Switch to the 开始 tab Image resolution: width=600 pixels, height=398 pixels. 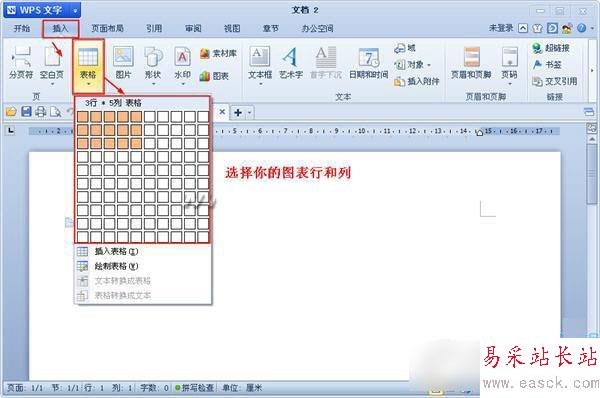(x=22, y=29)
